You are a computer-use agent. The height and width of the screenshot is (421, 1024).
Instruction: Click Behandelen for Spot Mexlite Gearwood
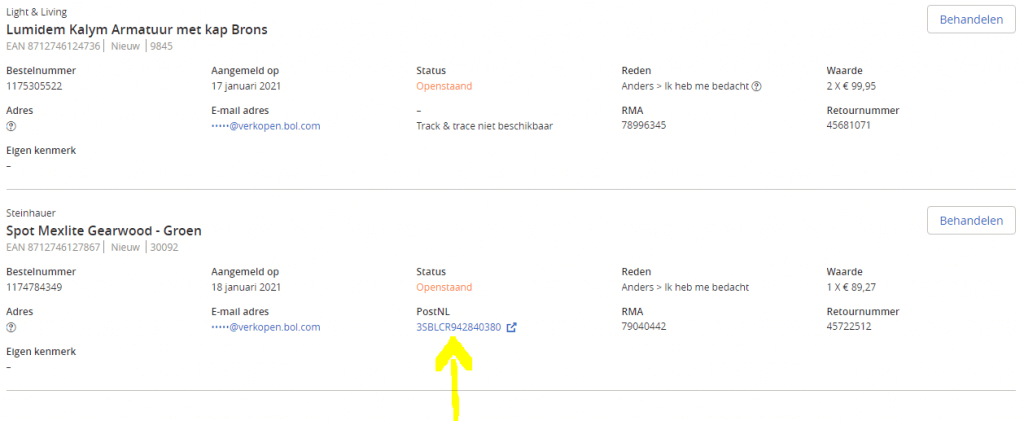pos(971,220)
